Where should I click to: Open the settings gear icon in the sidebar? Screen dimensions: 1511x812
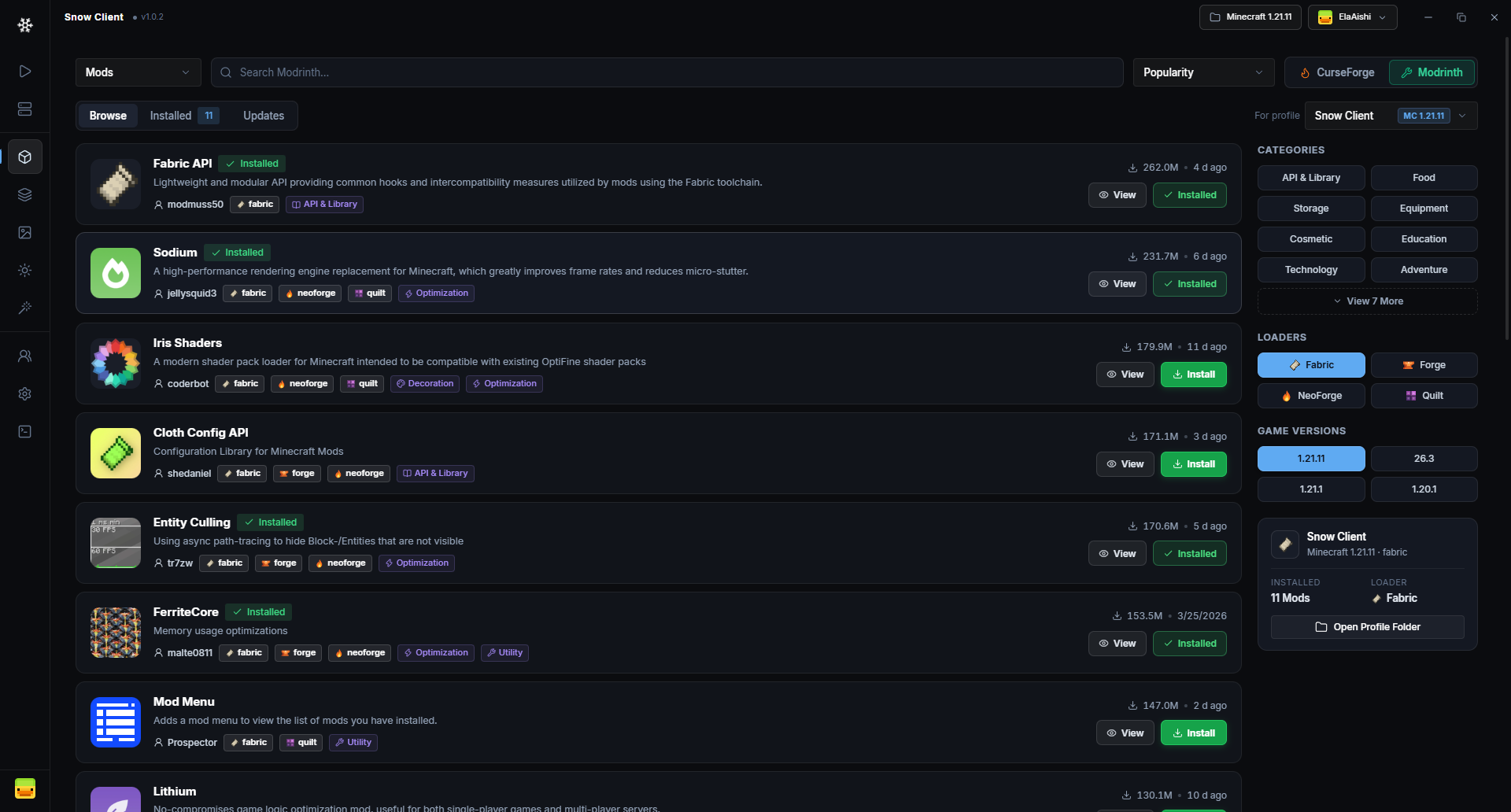[25, 394]
